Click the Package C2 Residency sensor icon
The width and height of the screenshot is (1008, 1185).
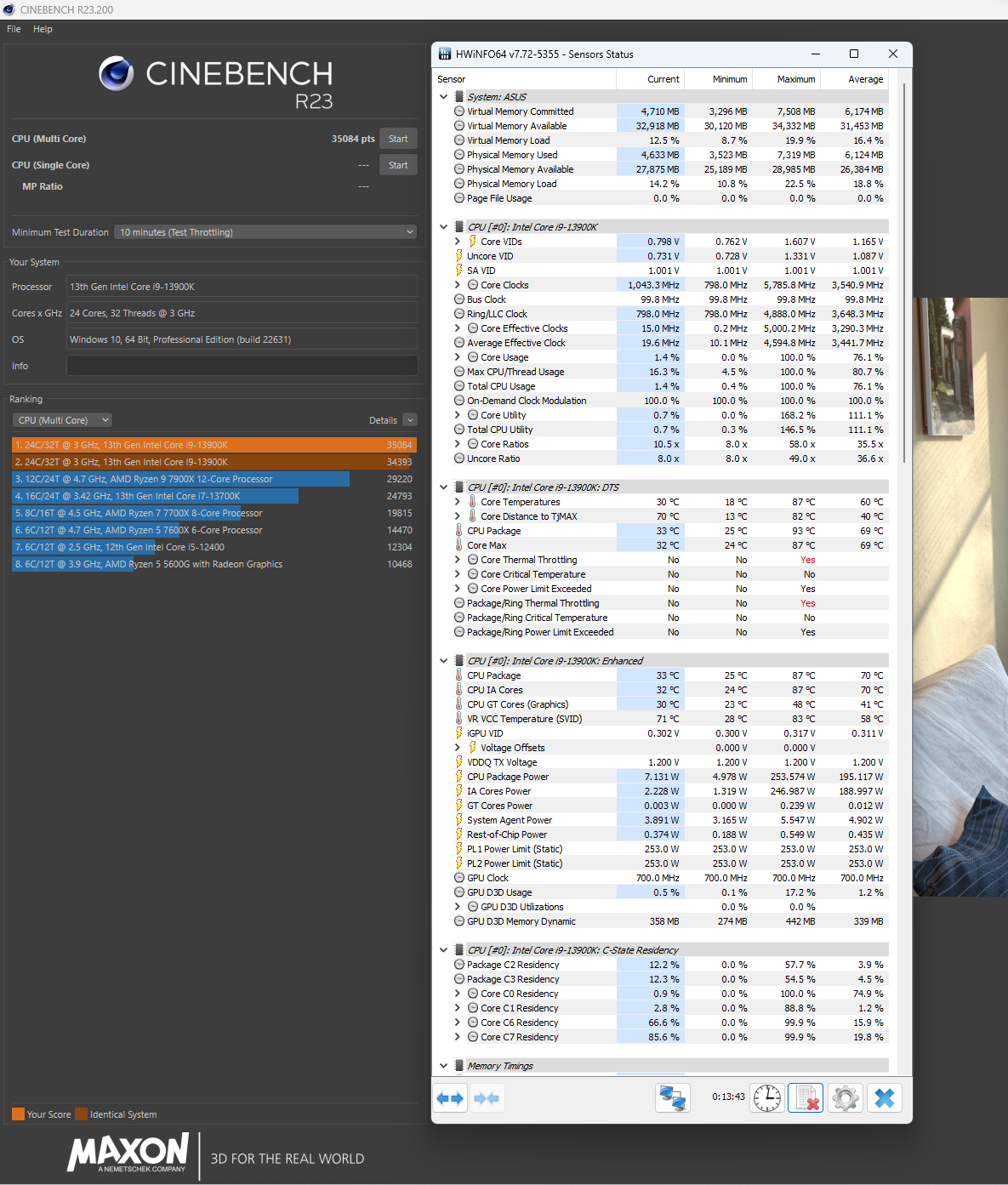coord(459,965)
